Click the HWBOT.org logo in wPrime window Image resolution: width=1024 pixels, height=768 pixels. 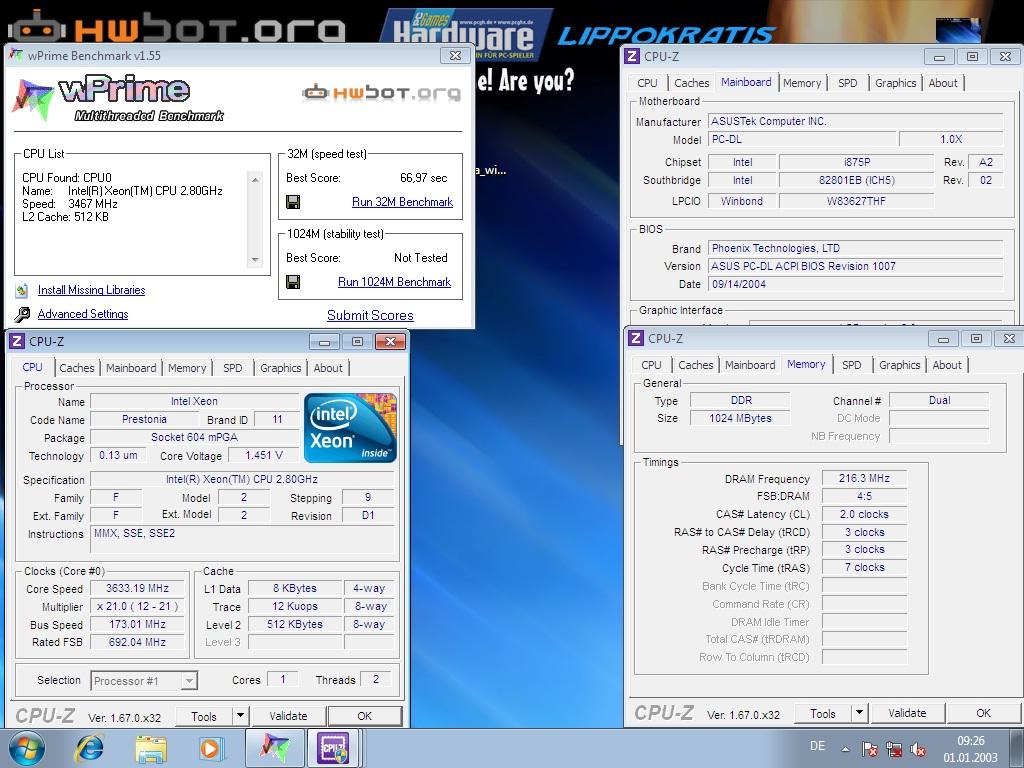click(x=381, y=93)
